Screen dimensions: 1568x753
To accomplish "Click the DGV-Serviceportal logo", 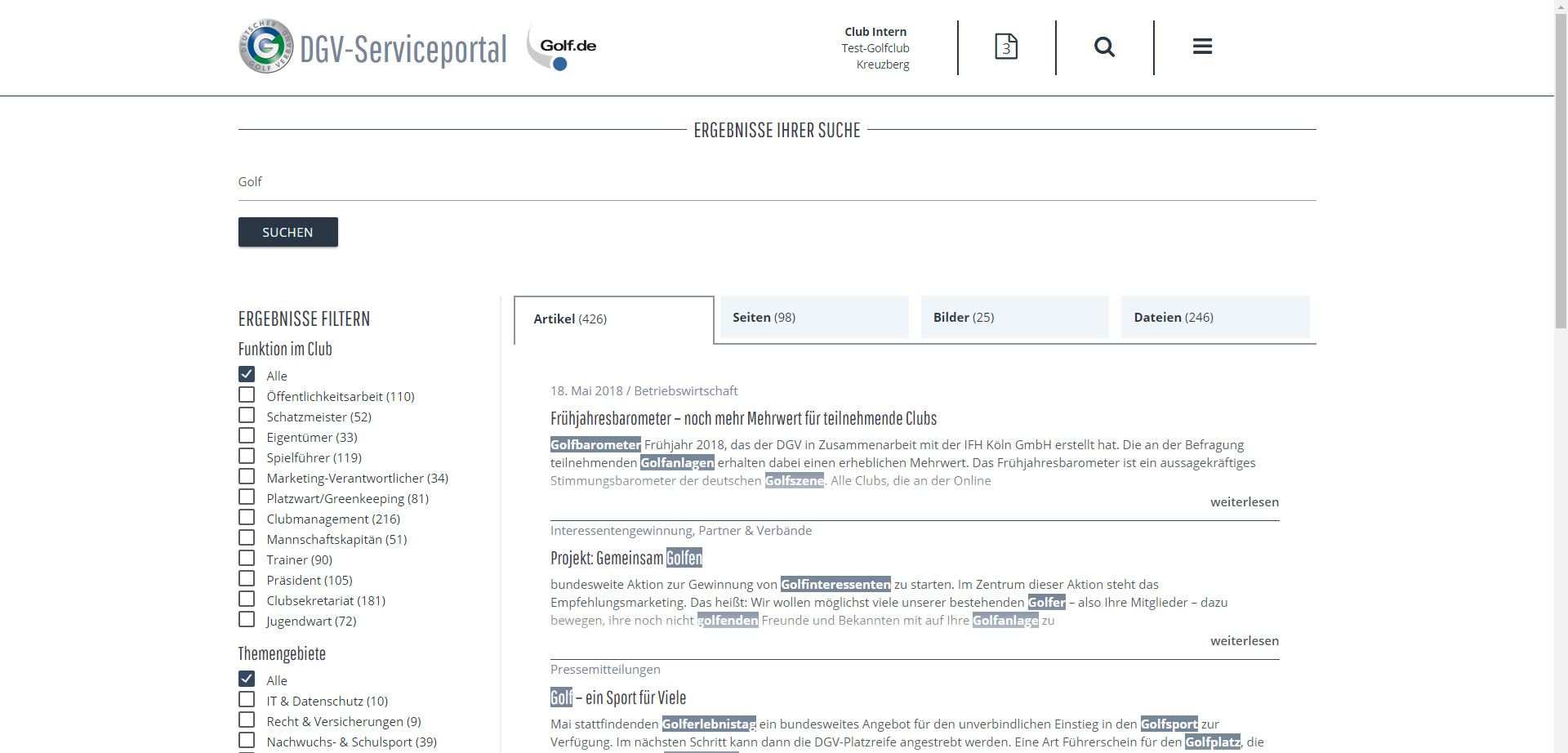I will pos(372,47).
